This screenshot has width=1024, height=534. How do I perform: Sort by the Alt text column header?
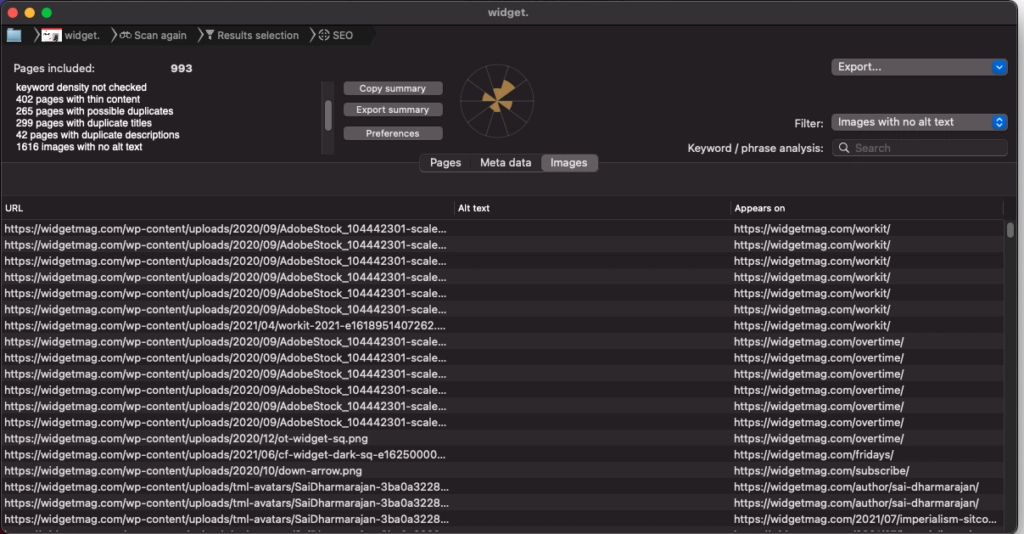click(592, 208)
